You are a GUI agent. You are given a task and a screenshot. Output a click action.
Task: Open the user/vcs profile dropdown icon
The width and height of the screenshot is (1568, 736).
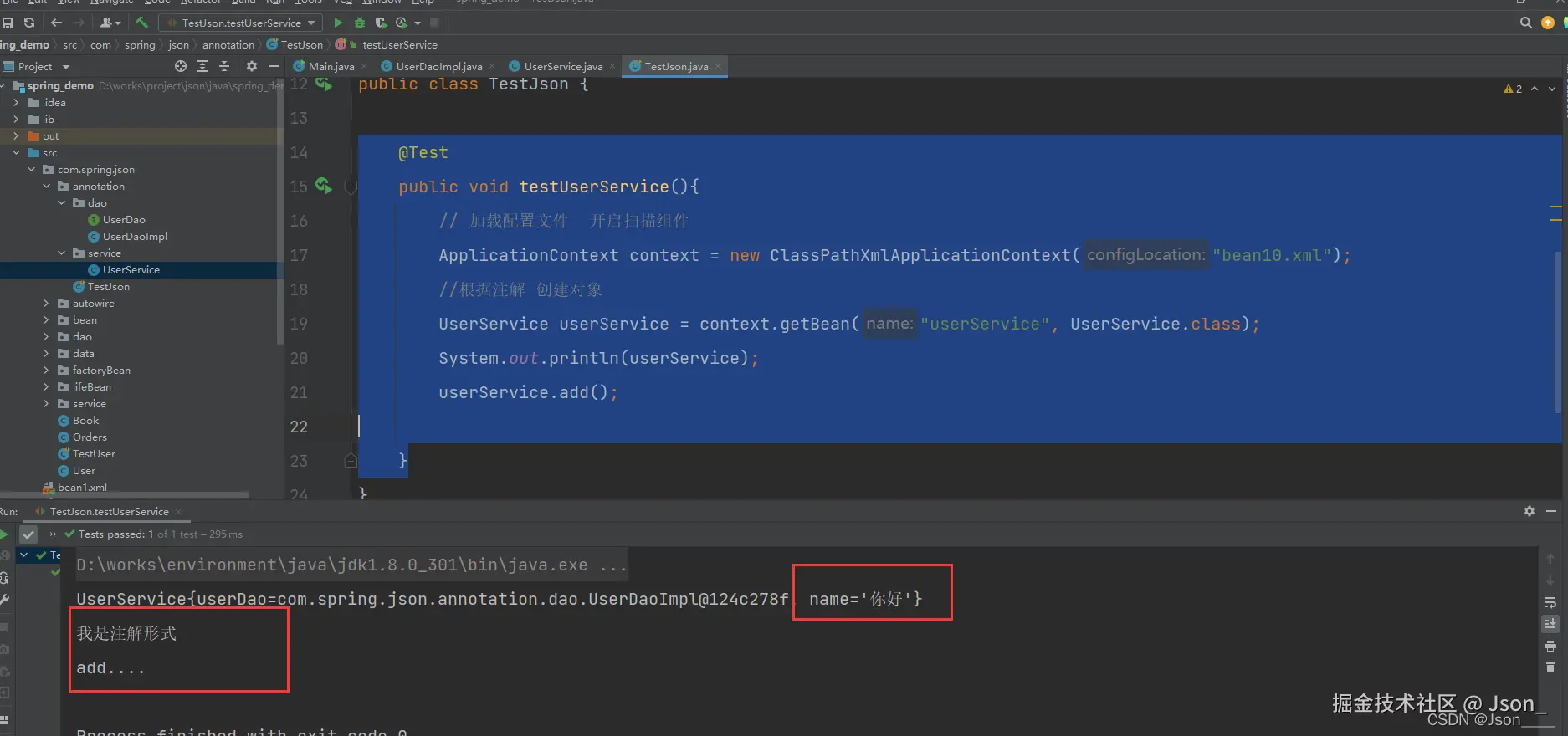click(110, 23)
